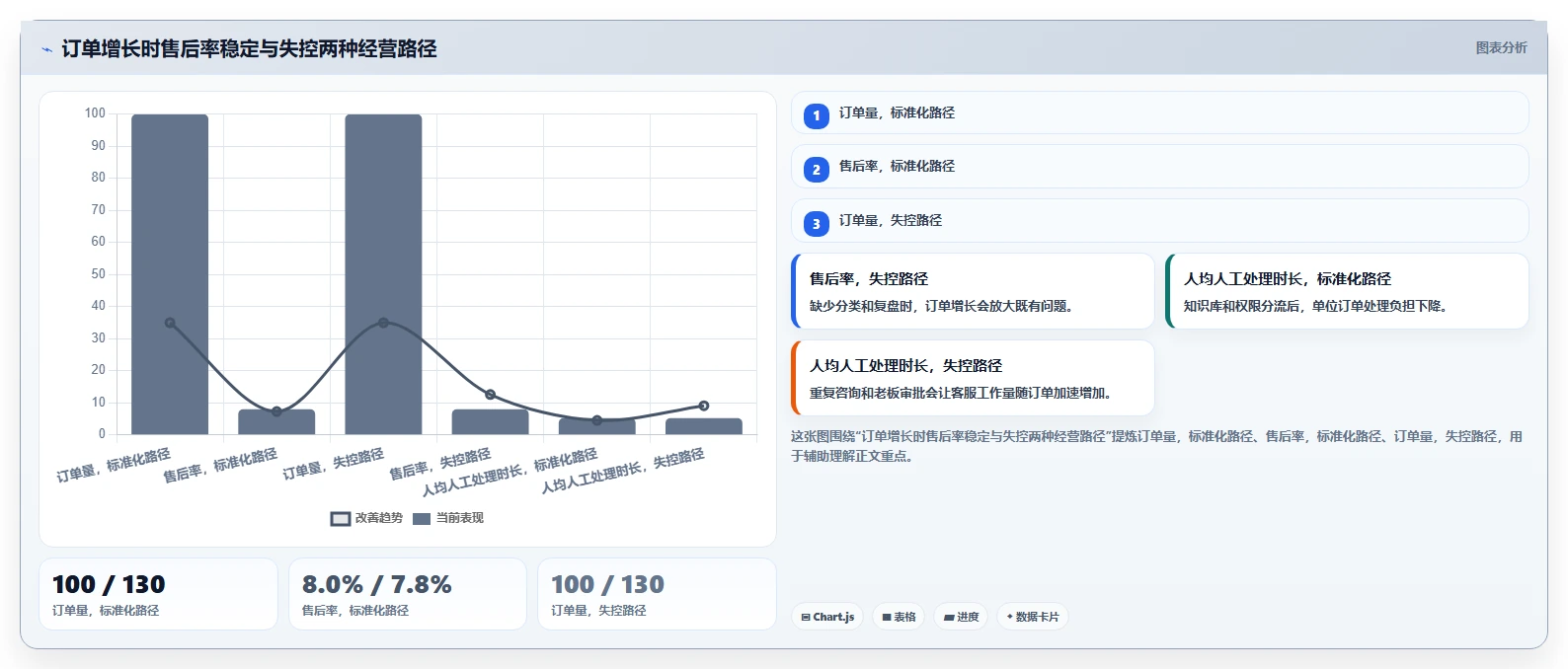Click the description 缺少分类和复盘时 text

click(x=941, y=306)
